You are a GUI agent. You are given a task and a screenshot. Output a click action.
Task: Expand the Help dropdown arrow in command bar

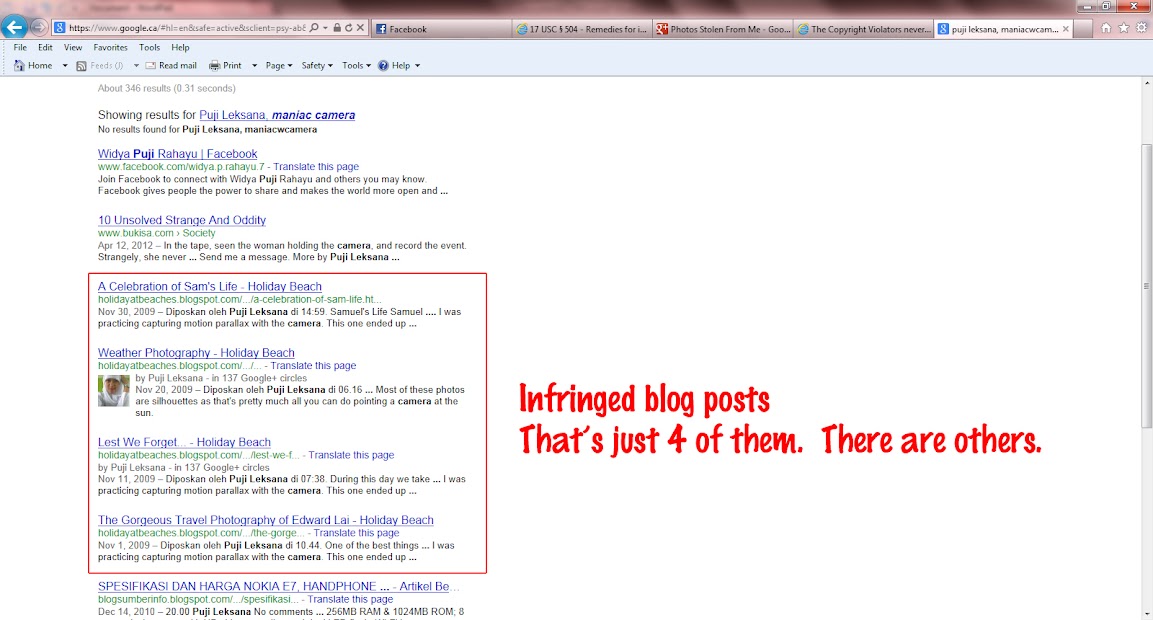click(x=417, y=65)
